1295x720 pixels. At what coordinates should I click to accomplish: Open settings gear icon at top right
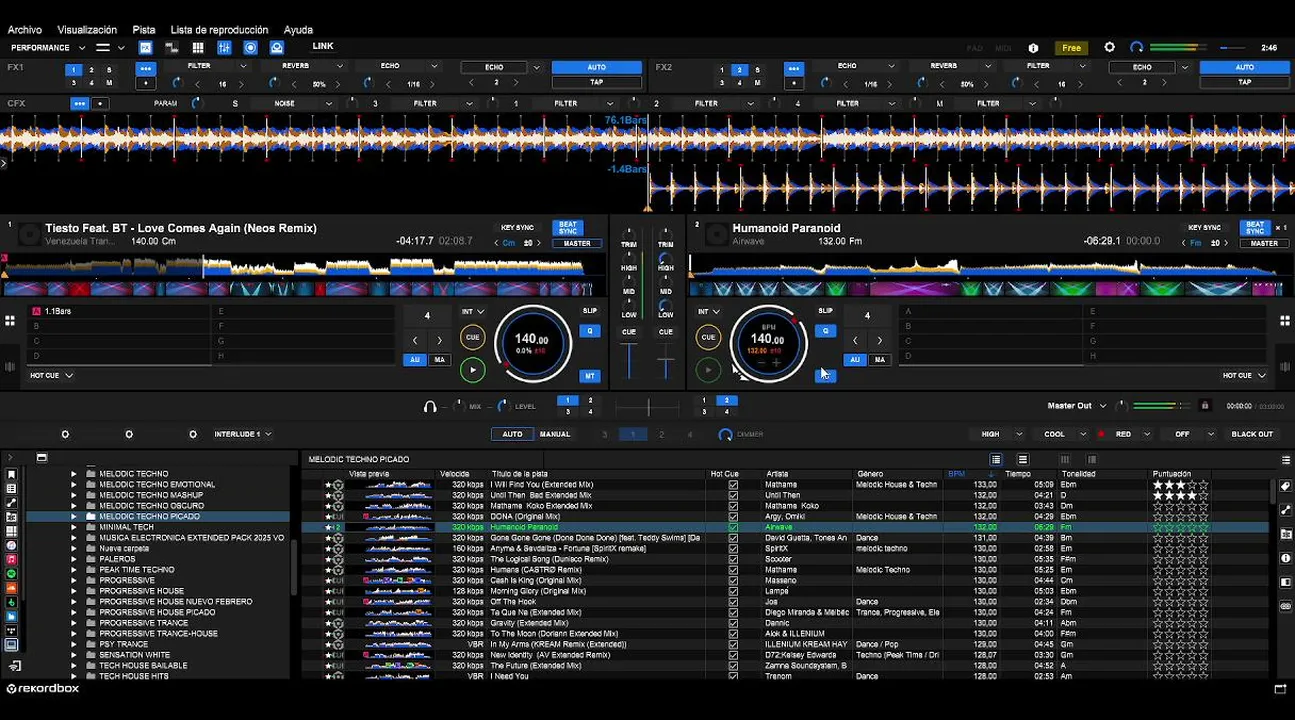(1109, 47)
